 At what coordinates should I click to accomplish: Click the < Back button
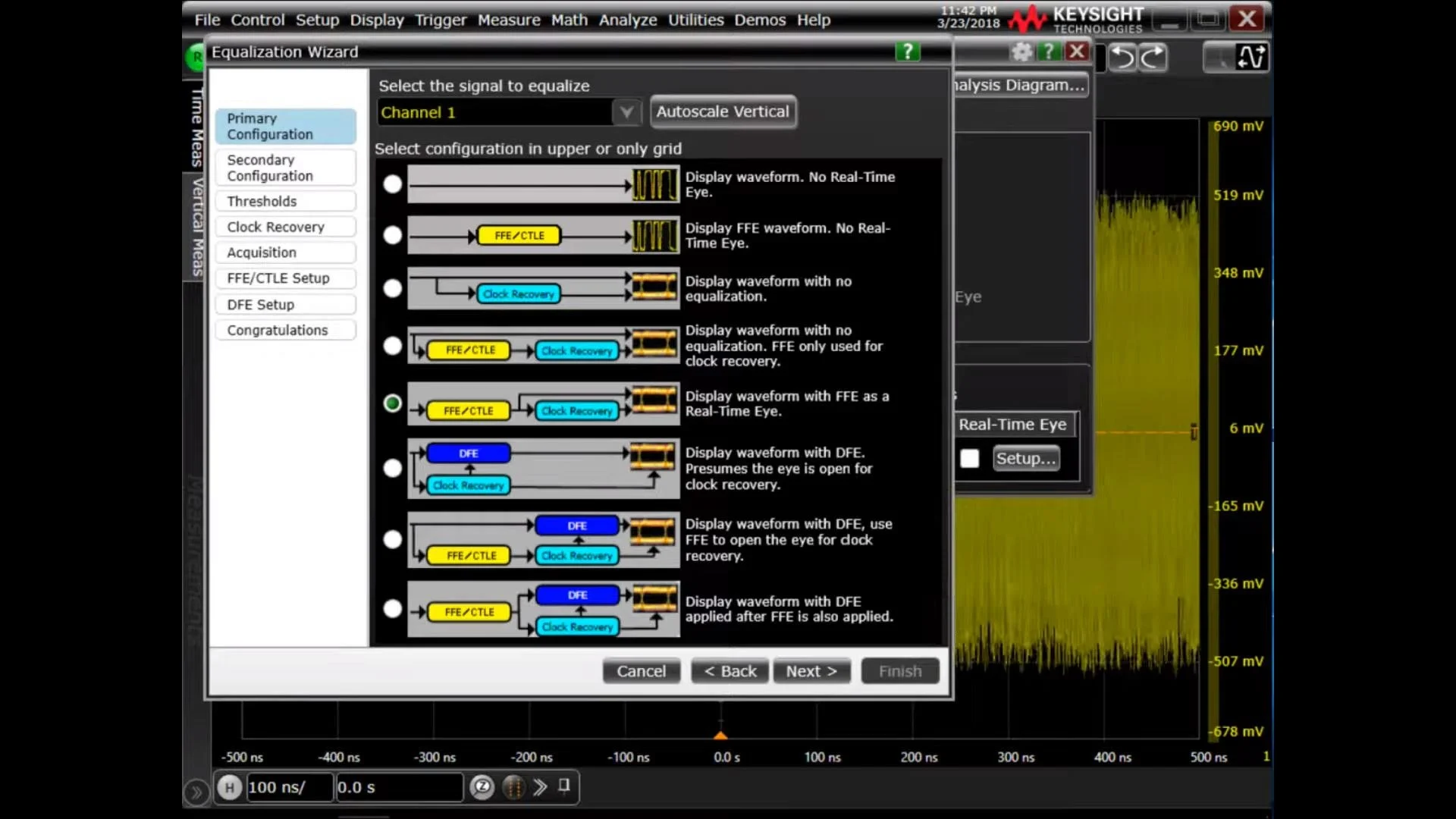(x=730, y=671)
